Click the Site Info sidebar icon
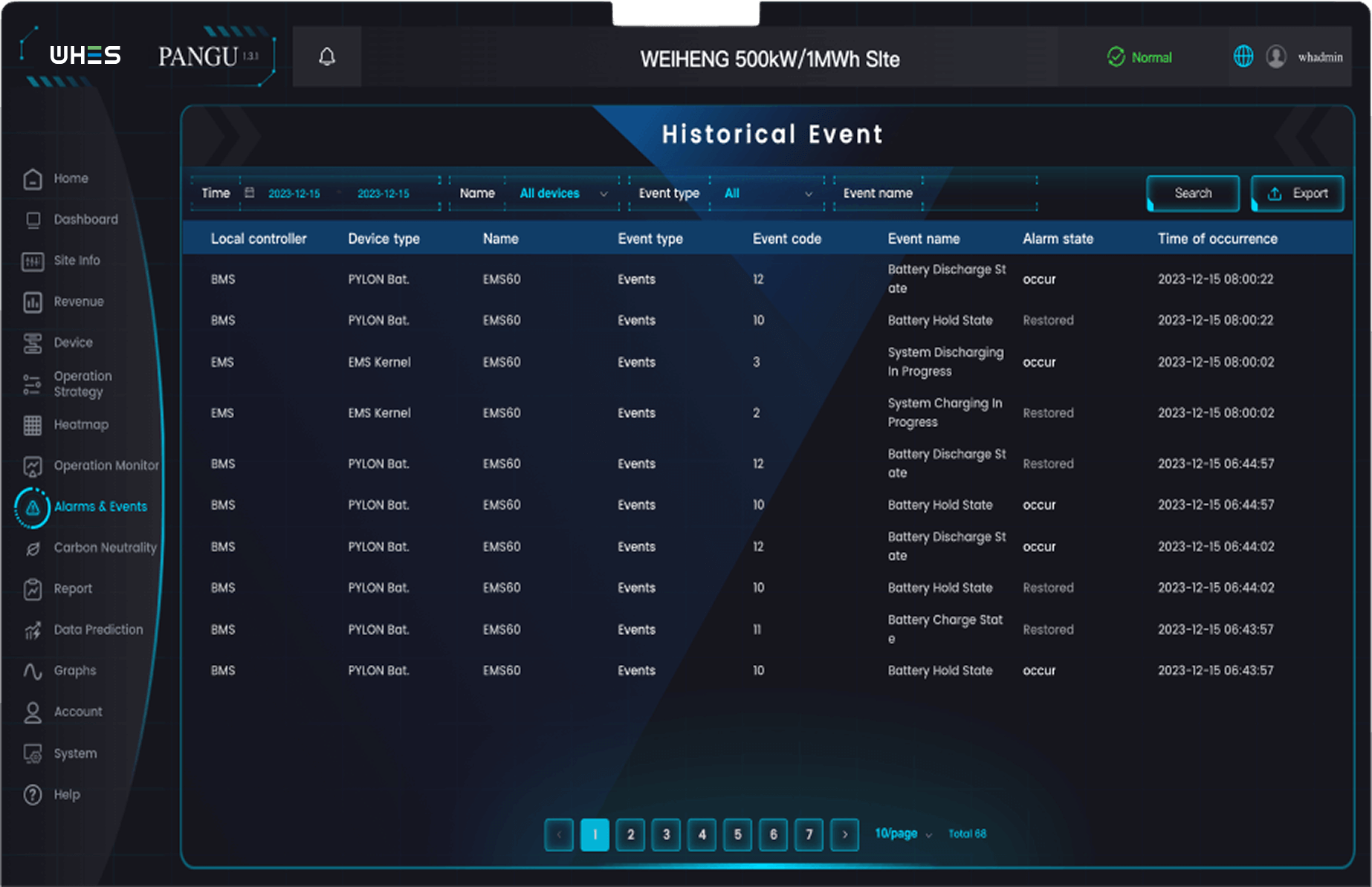Image resolution: width=1372 pixels, height=887 pixels. tap(33, 261)
